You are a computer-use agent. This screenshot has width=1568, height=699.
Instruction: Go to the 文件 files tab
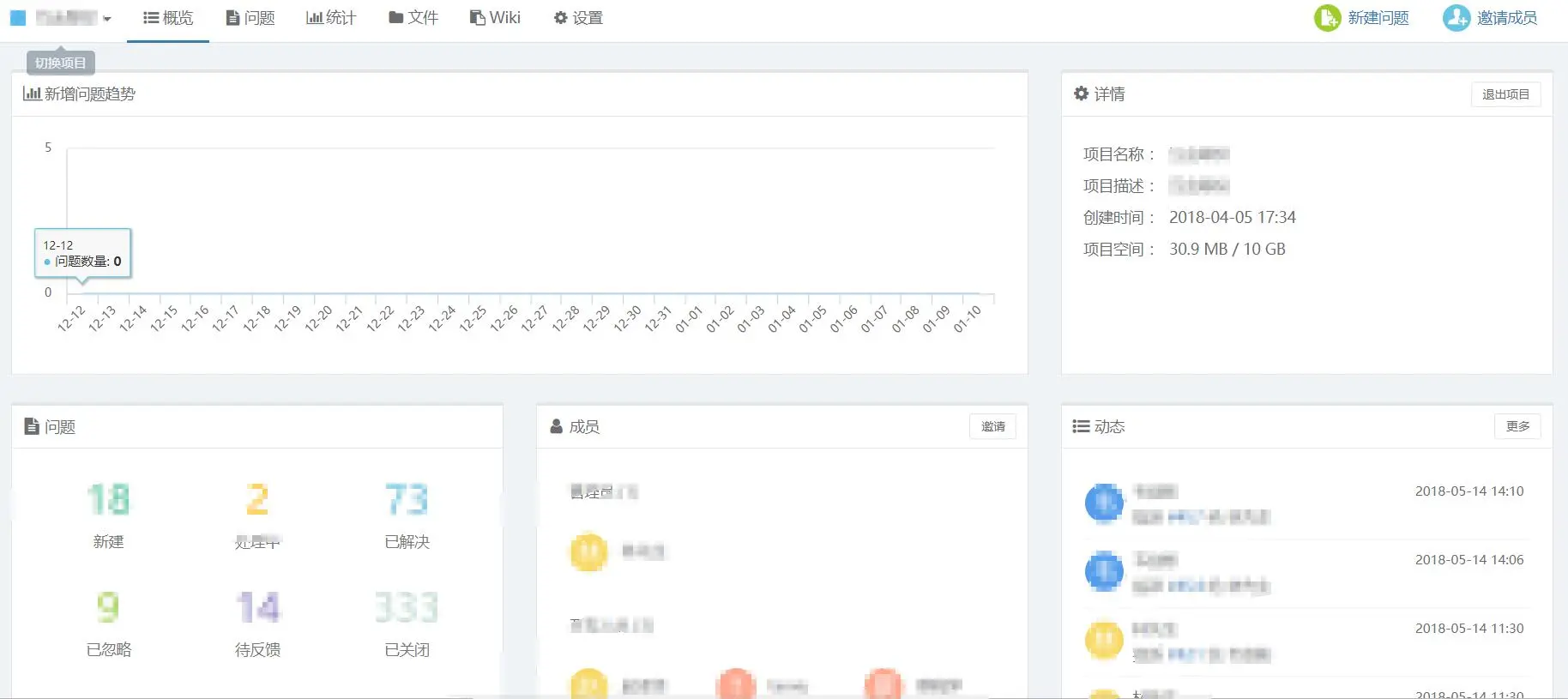[x=413, y=18]
